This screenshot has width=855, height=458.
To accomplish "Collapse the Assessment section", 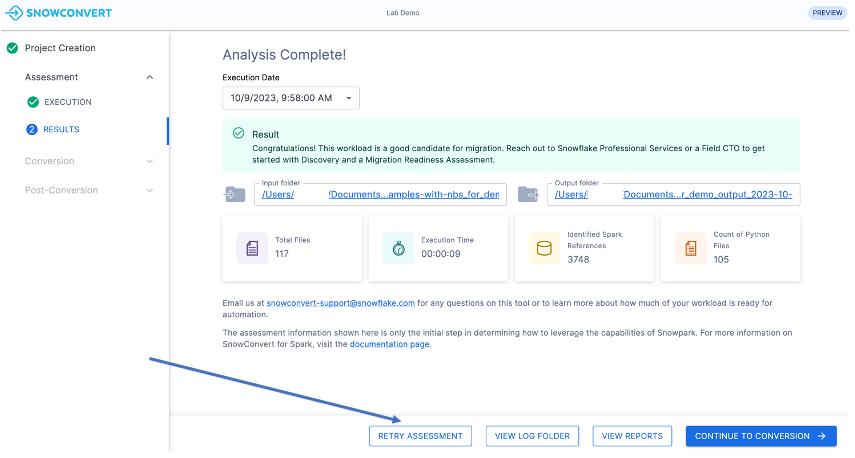I will pos(150,77).
